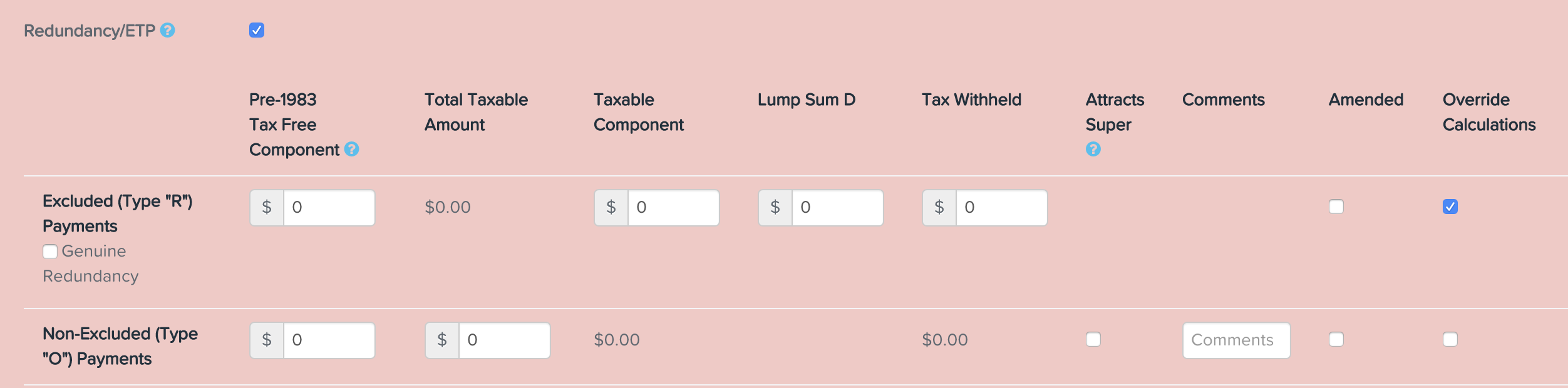This screenshot has width=1568, height=388.
Task: Disable Override Calculations for Excluded Type R
Action: point(1450,207)
